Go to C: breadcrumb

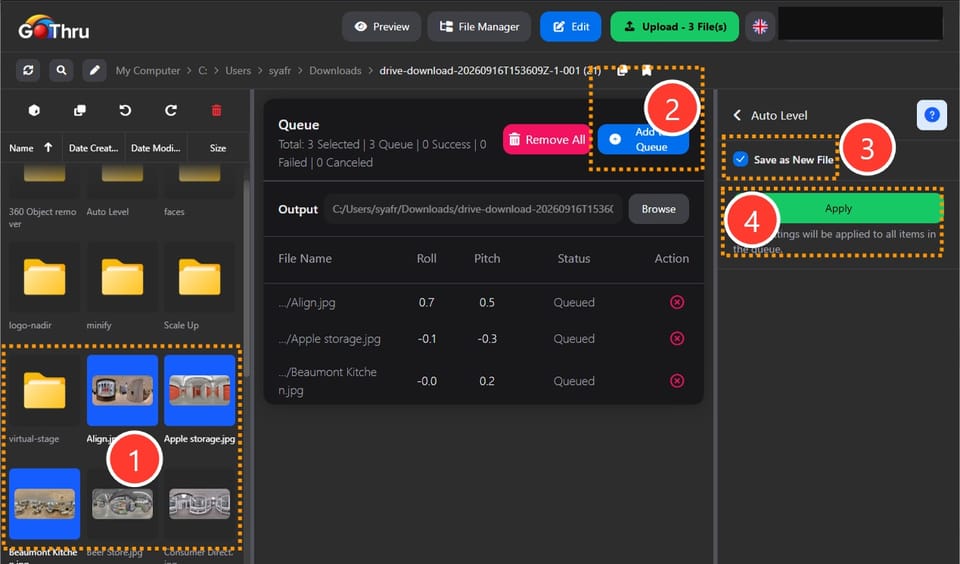pos(203,71)
